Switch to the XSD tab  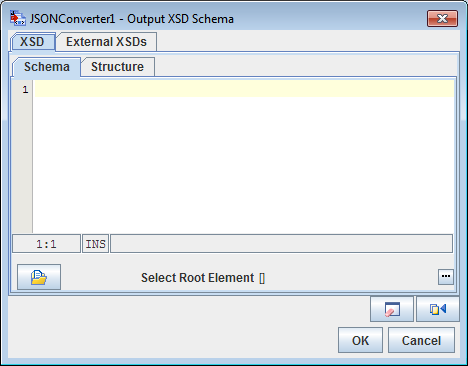click(32, 42)
